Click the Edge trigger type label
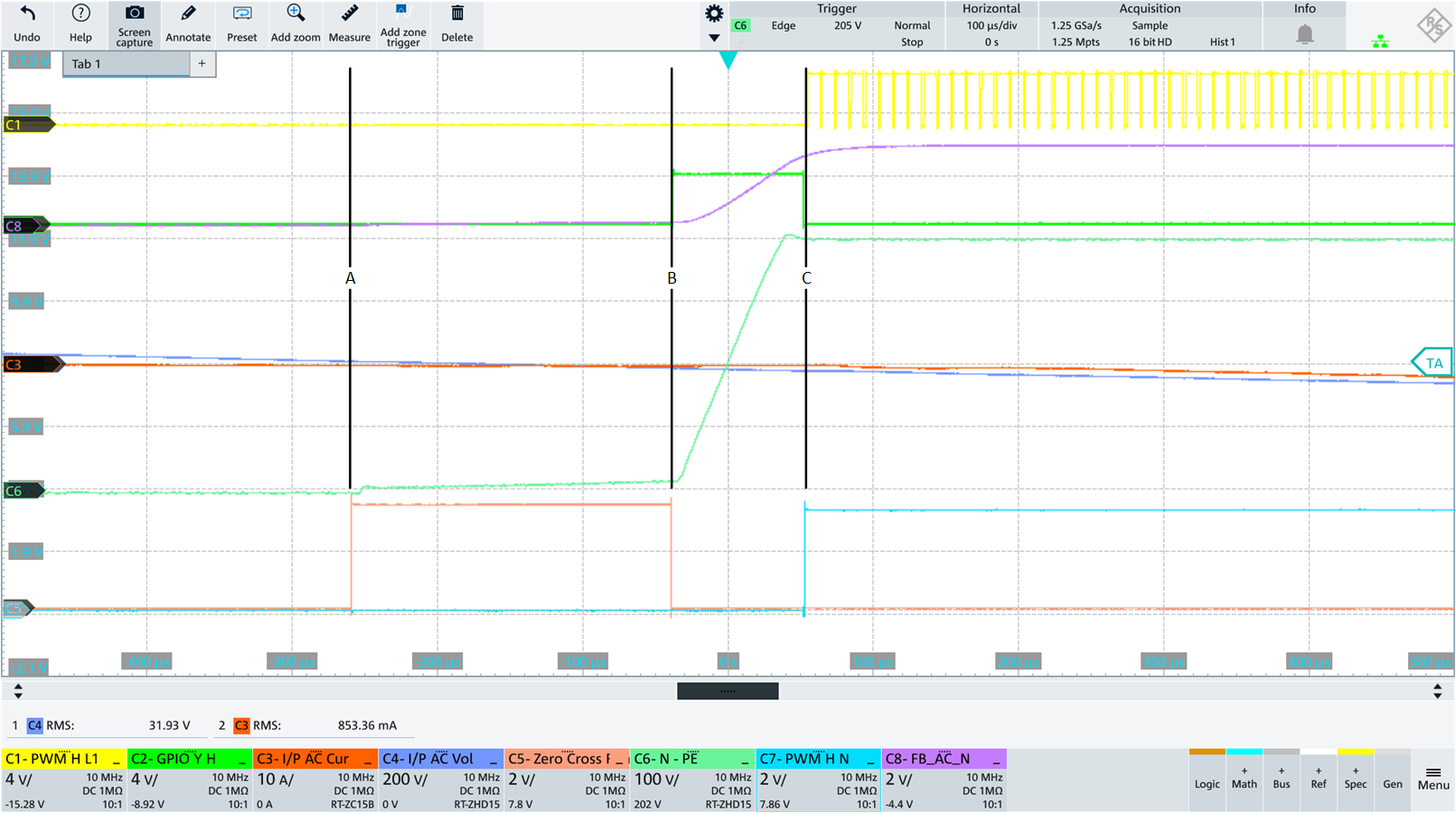The image size is (1456, 813). (784, 25)
